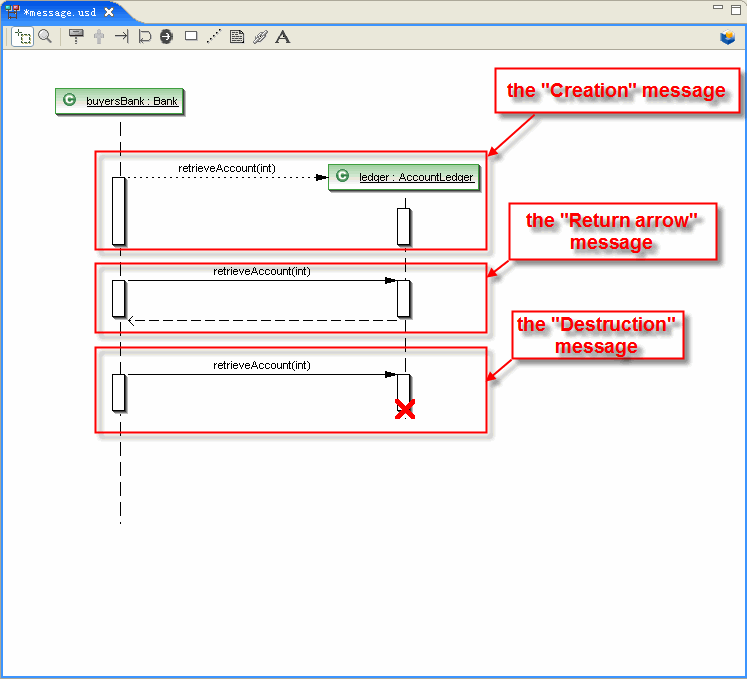Minimize the editor pane

(x=718, y=7)
